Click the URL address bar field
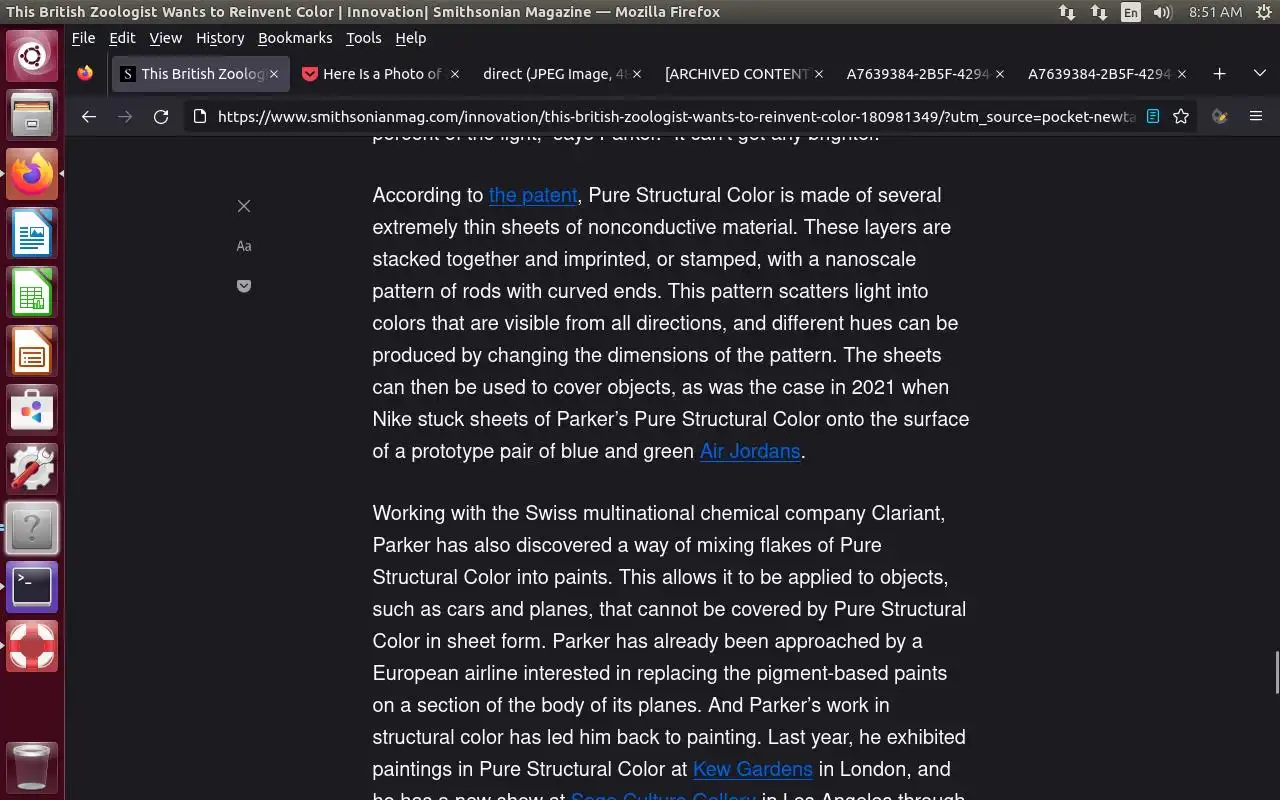The image size is (1280, 800). pos(676,116)
